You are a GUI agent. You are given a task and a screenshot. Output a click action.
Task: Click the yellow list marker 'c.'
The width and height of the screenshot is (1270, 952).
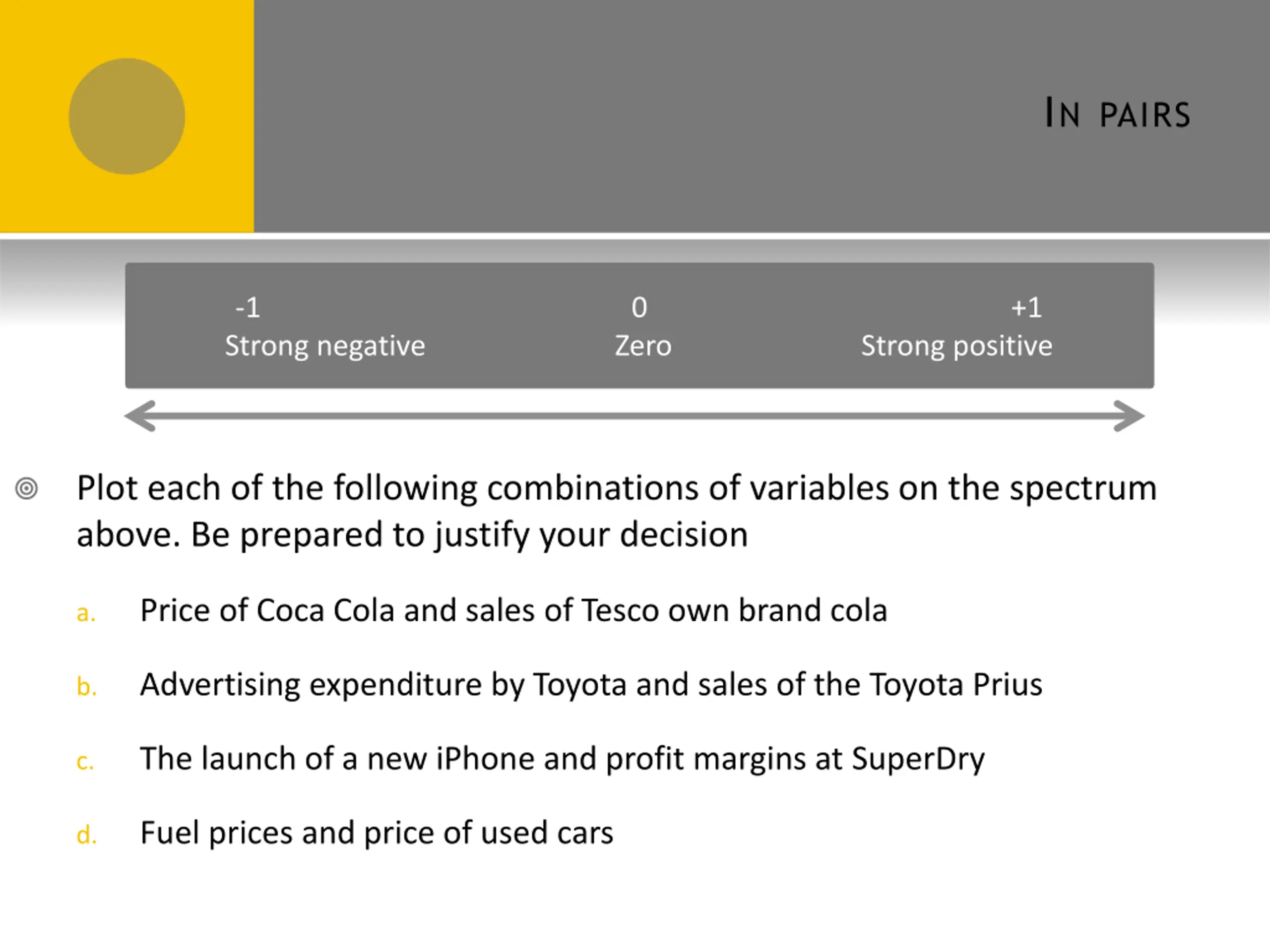click(85, 762)
